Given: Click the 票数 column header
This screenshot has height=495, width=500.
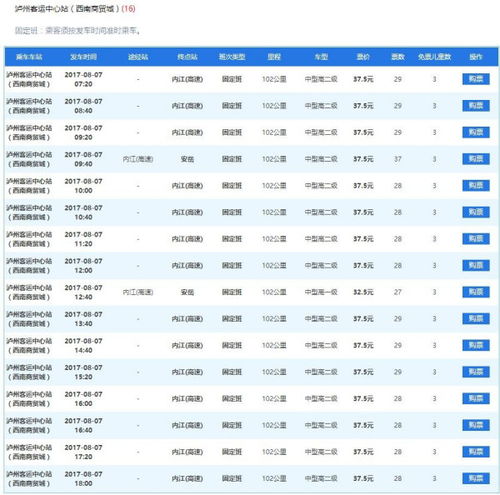Looking at the screenshot, I should pos(398,57).
